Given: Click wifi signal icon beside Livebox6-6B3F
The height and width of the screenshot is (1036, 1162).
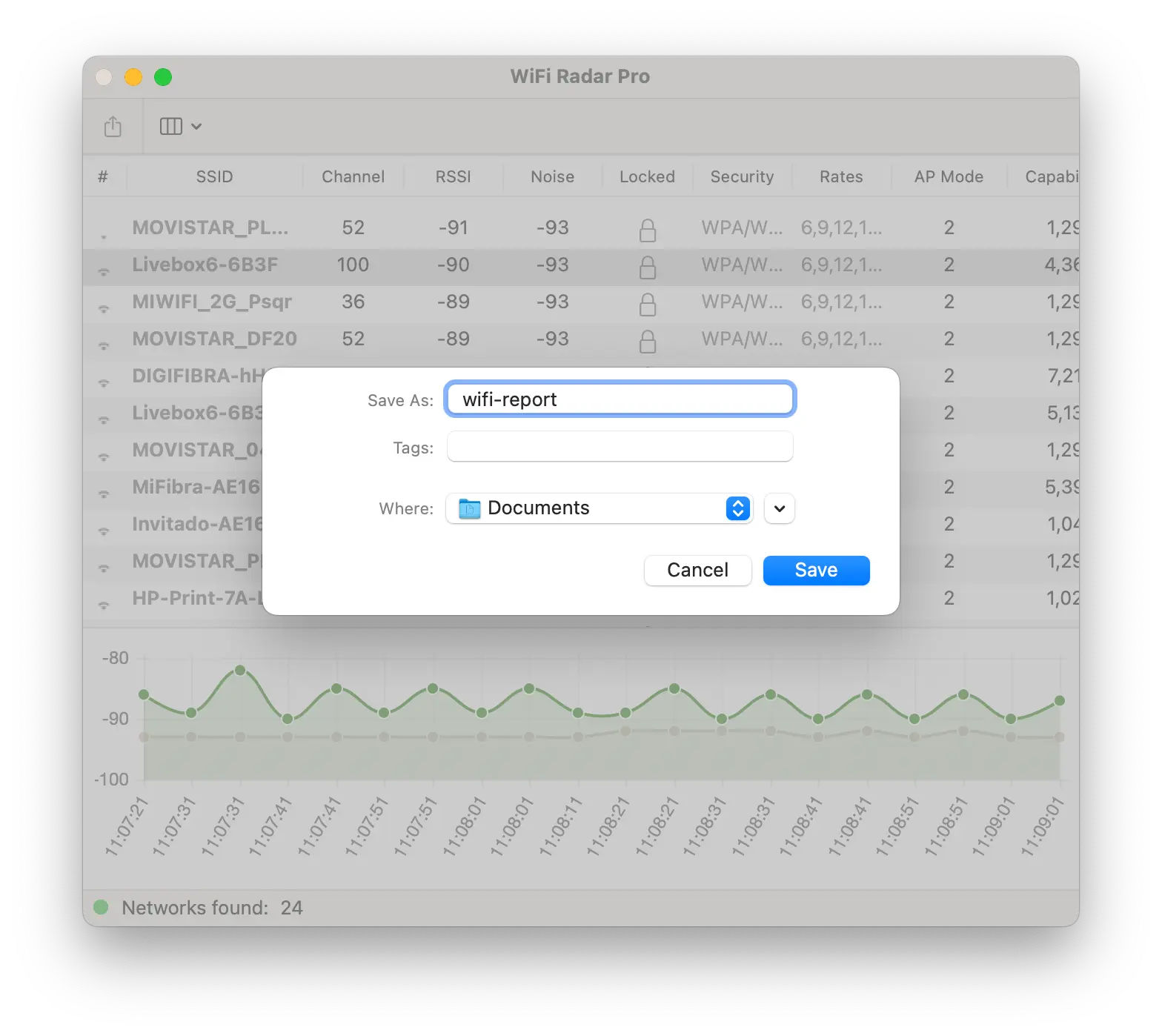Looking at the screenshot, I should pos(104,271).
